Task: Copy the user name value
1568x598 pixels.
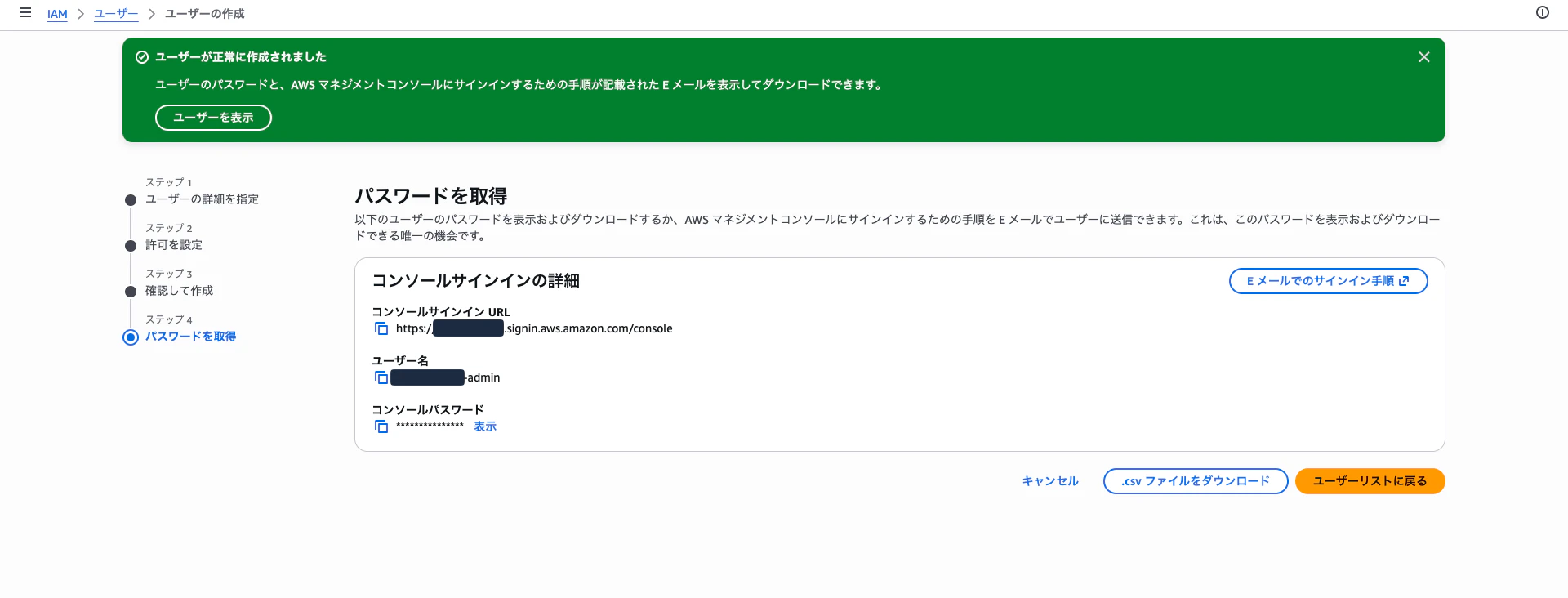Action: [x=381, y=377]
